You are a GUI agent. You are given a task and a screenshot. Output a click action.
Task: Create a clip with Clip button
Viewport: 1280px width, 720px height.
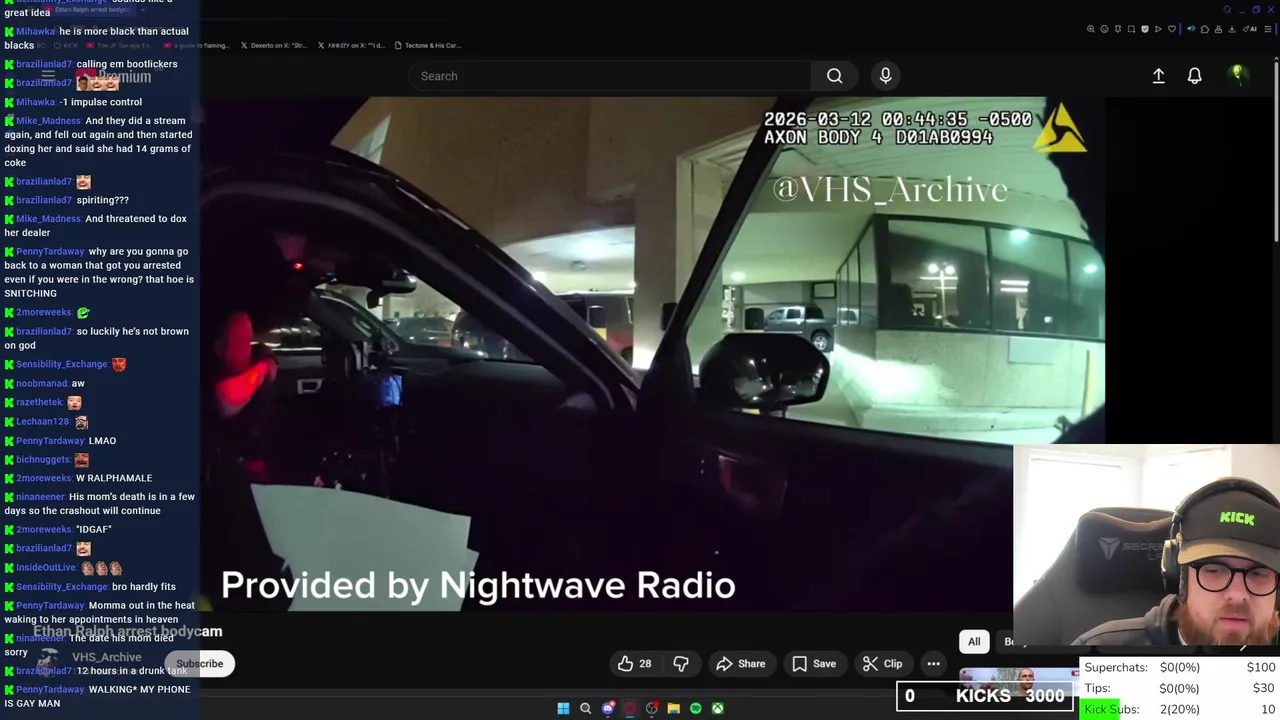(882, 664)
